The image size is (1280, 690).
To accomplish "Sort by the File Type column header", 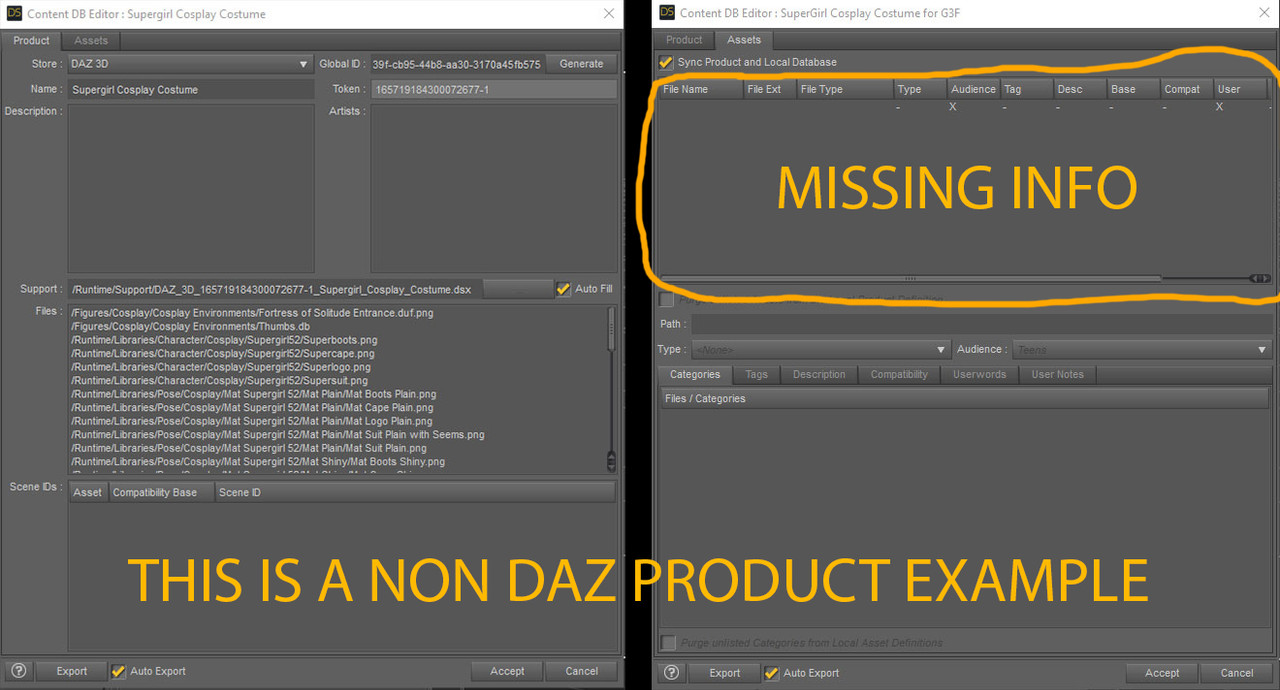I will [x=844, y=89].
